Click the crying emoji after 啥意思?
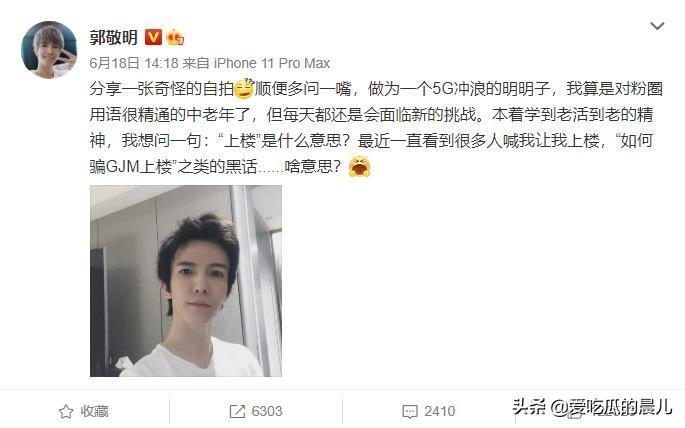 point(359,166)
